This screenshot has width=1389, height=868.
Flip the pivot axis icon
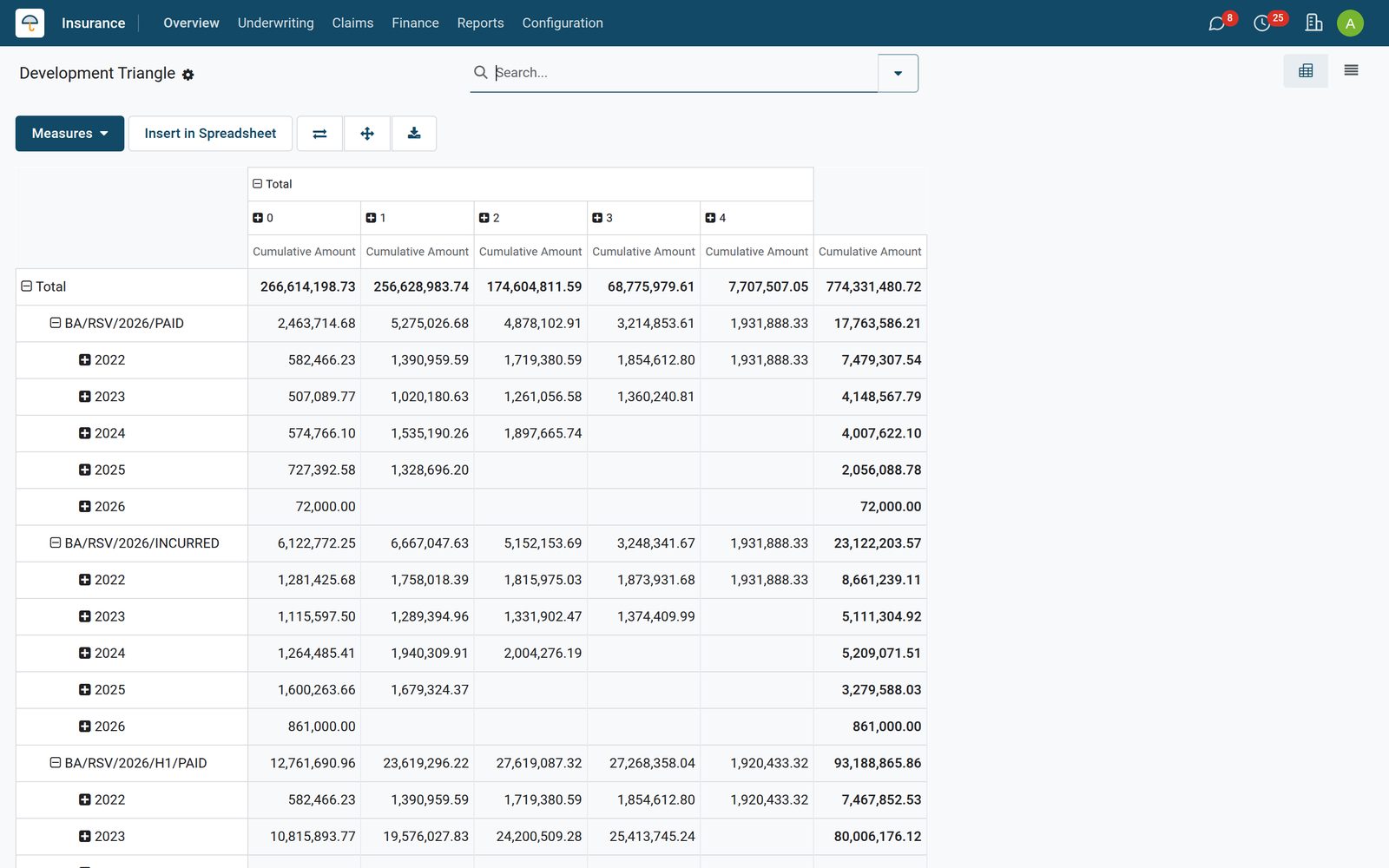coord(319,134)
